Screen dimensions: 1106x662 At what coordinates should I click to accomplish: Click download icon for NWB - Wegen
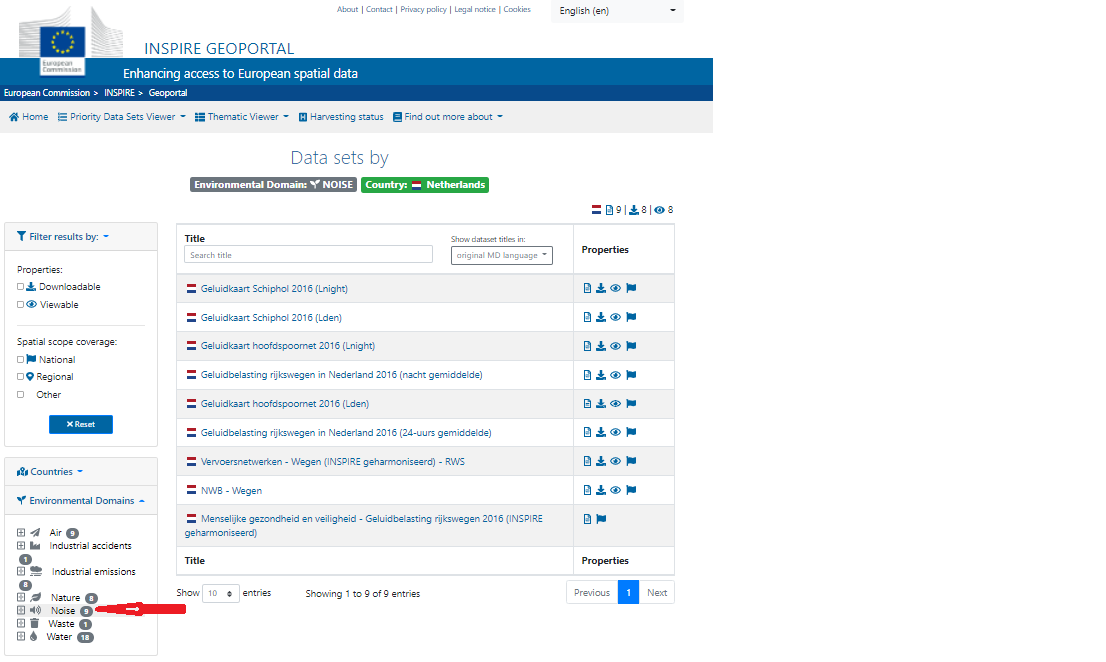pyautogui.click(x=601, y=490)
